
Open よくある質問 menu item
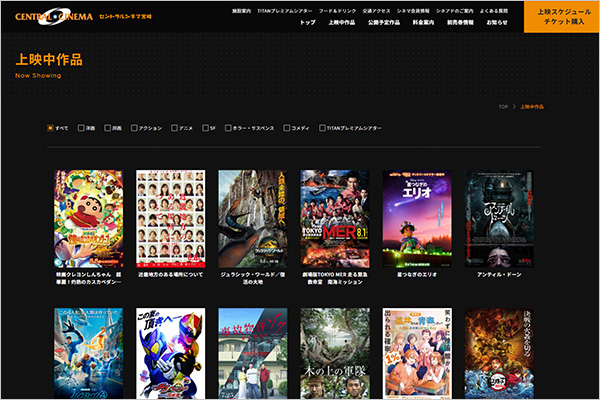(494, 11)
